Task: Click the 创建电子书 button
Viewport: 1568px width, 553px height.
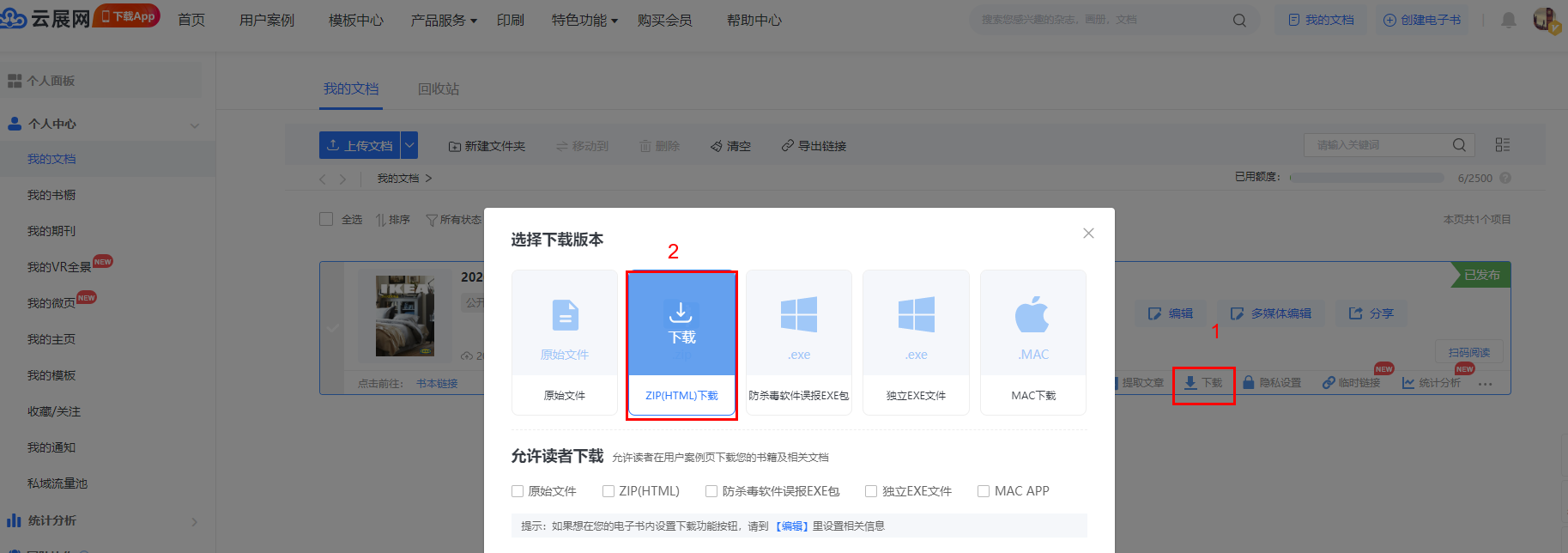Action: tap(1422, 20)
